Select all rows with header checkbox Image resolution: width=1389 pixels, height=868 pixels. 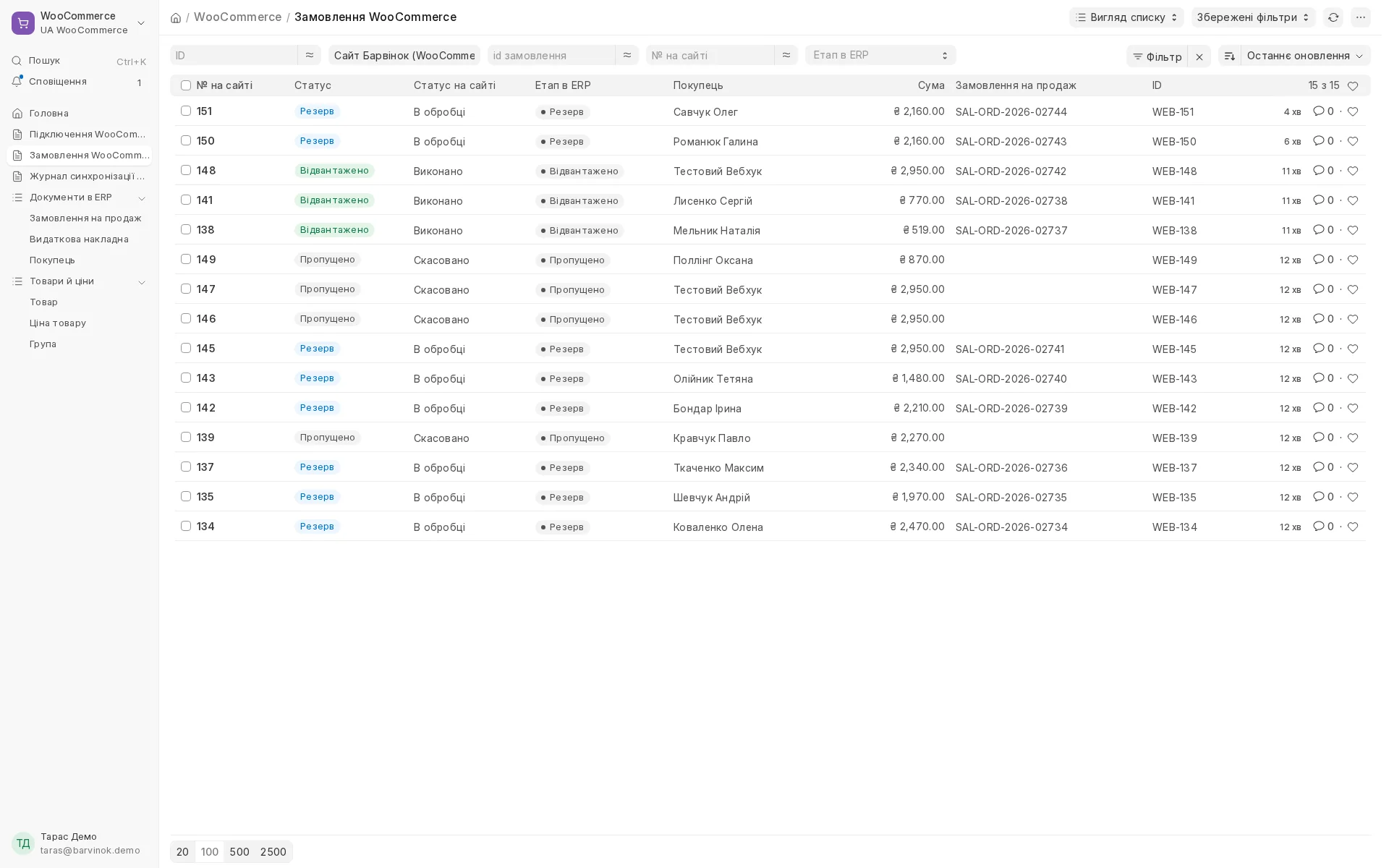pos(186,85)
